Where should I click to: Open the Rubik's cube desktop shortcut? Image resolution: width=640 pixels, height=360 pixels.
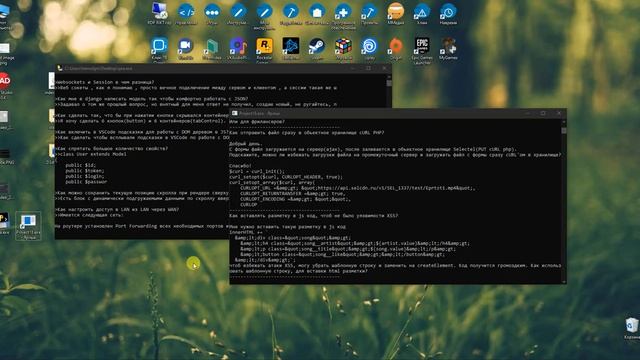pos(343,46)
